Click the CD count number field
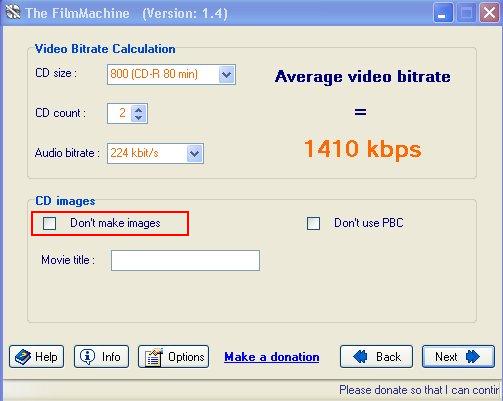503x401 pixels. pyautogui.click(x=119, y=113)
